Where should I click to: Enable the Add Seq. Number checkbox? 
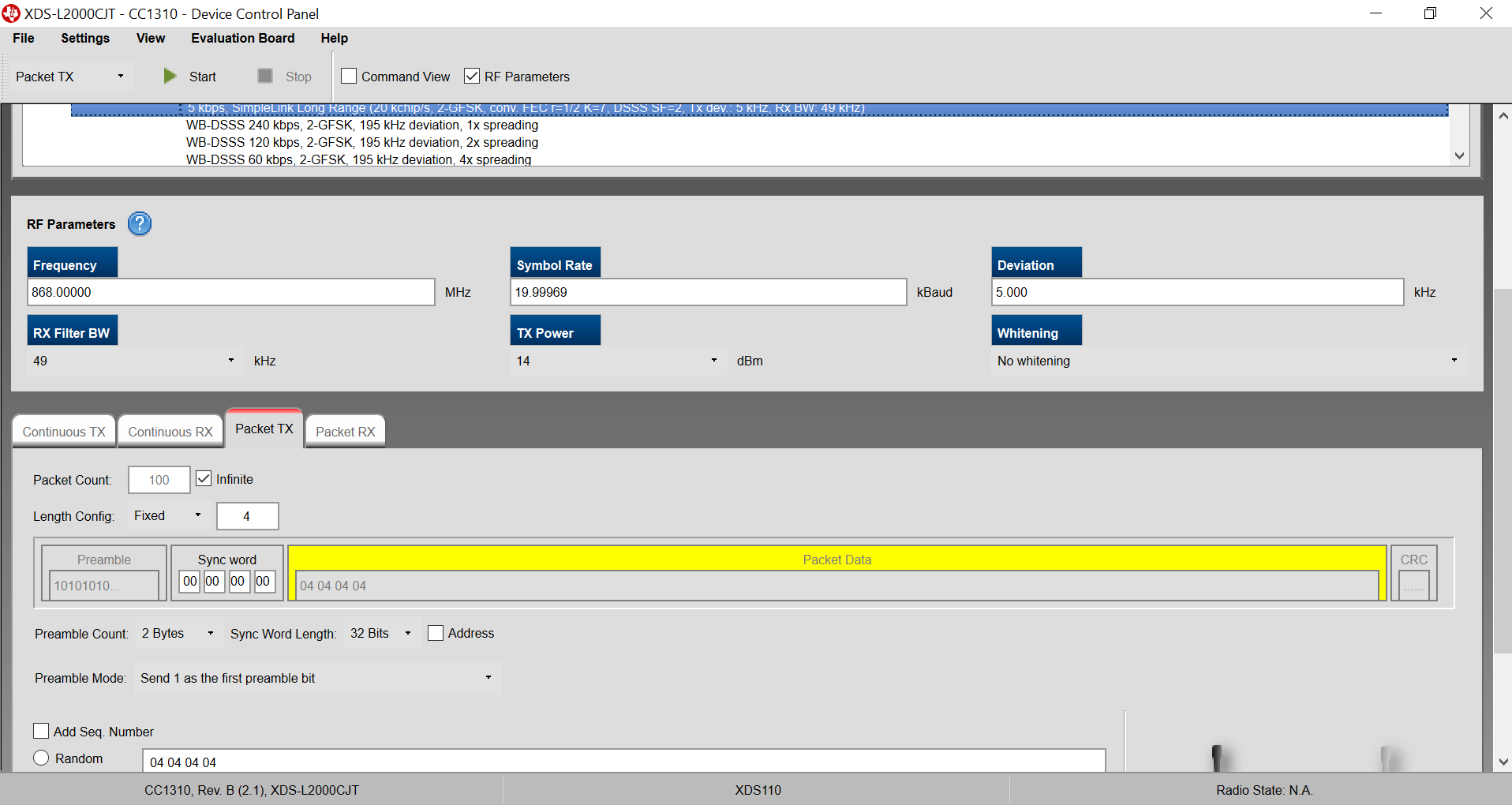(x=41, y=731)
